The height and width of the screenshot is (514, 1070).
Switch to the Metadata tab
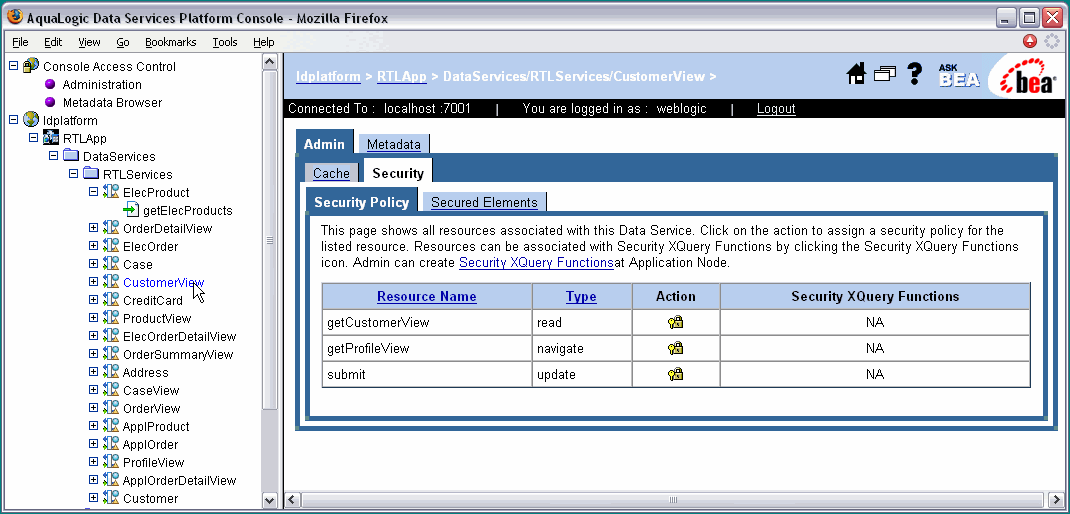tap(394, 144)
